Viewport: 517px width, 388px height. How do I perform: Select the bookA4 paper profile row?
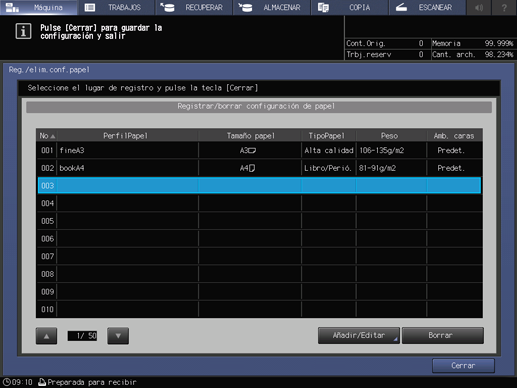259,168
